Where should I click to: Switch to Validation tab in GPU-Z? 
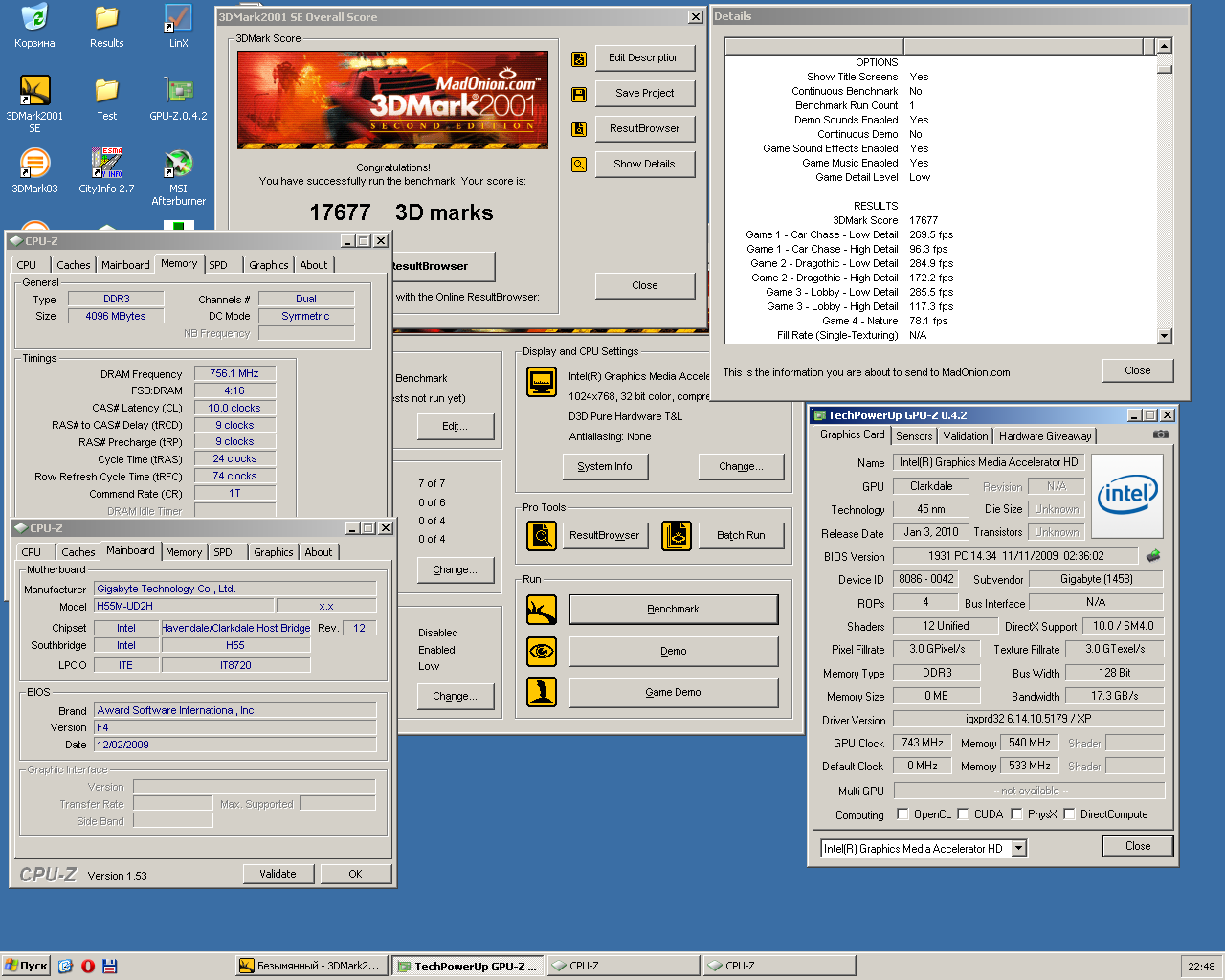(x=966, y=436)
